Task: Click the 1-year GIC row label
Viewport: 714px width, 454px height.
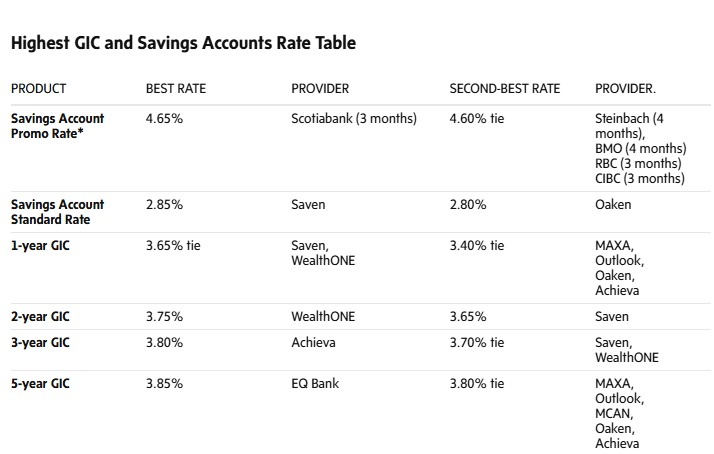Action: tap(40, 246)
